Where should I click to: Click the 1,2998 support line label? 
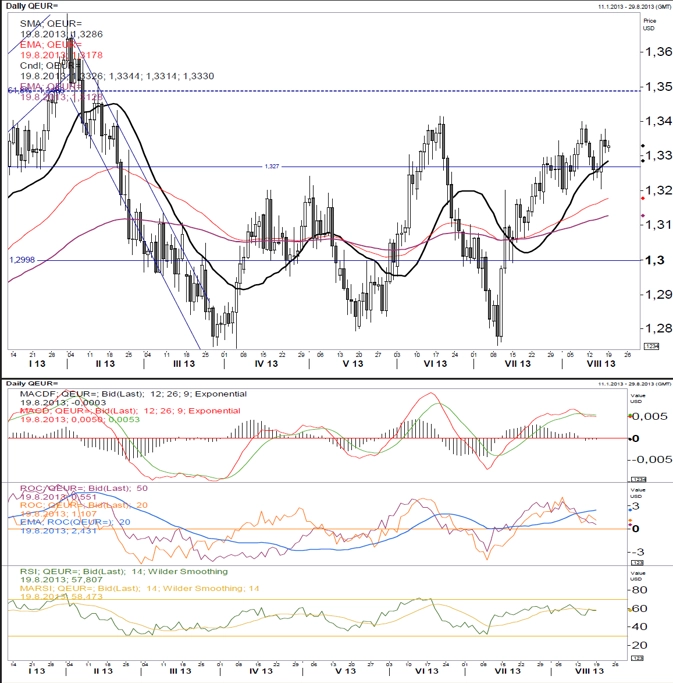[x=22, y=260]
